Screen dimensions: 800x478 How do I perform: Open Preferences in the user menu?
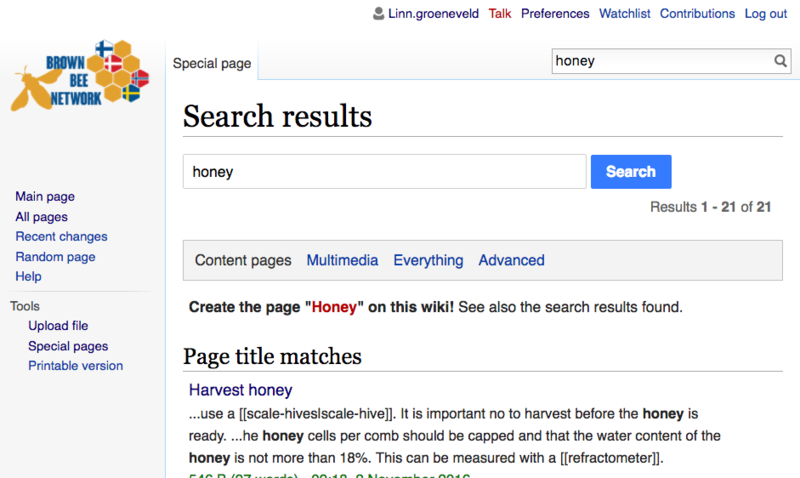(x=555, y=14)
